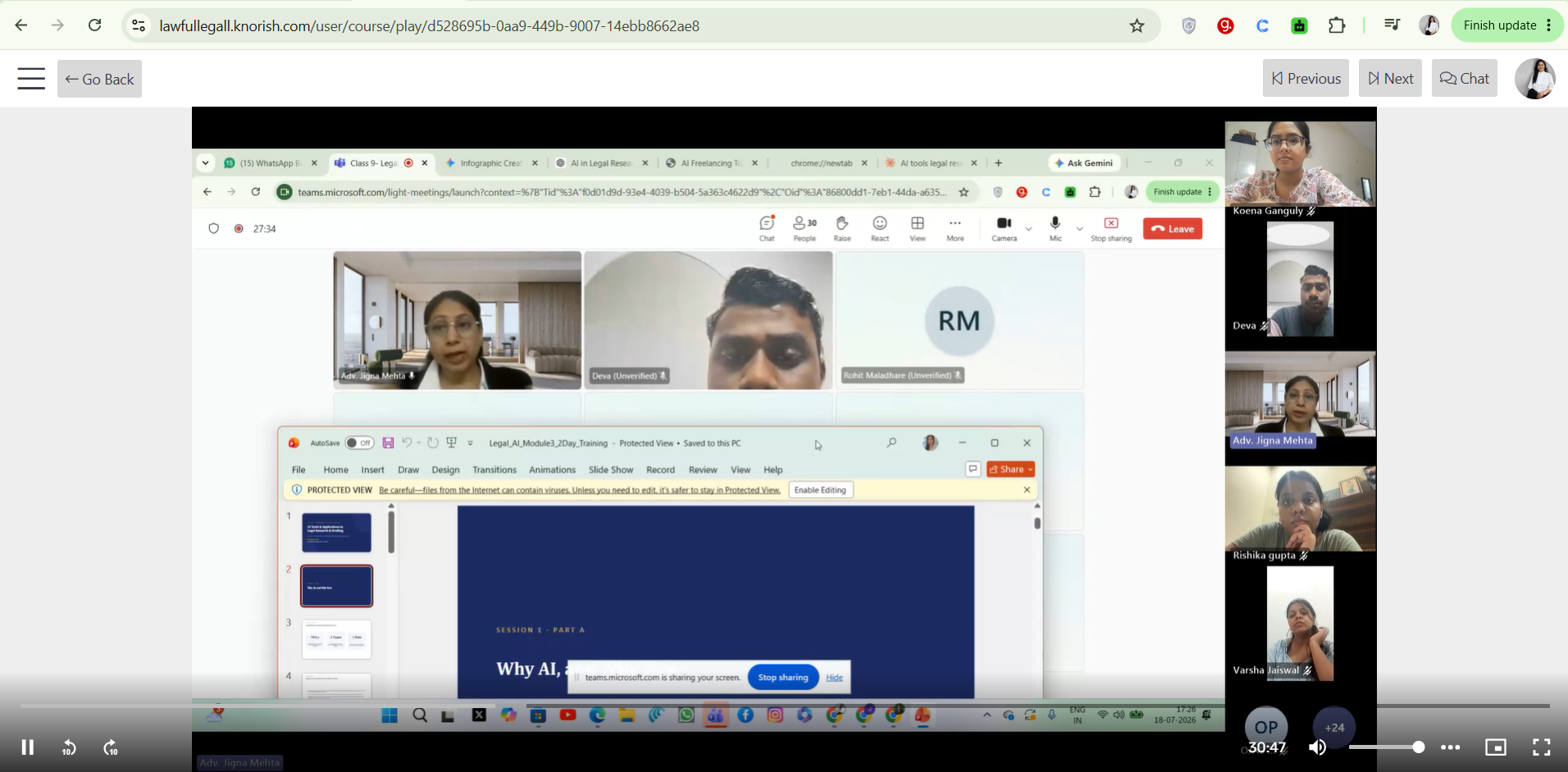Image resolution: width=1568 pixels, height=772 pixels.
Task: Go to the Previous lesson
Action: coord(1306,79)
